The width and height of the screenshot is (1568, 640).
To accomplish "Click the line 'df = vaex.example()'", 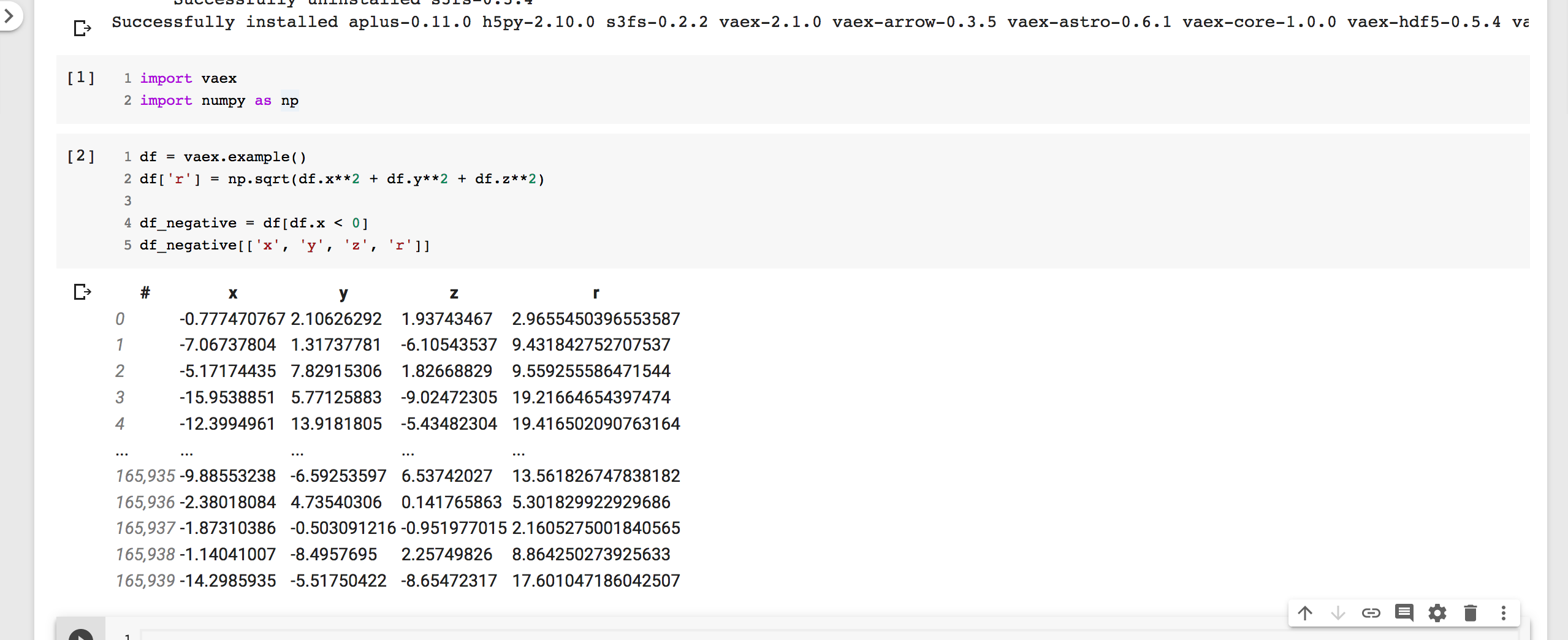I will [223, 157].
